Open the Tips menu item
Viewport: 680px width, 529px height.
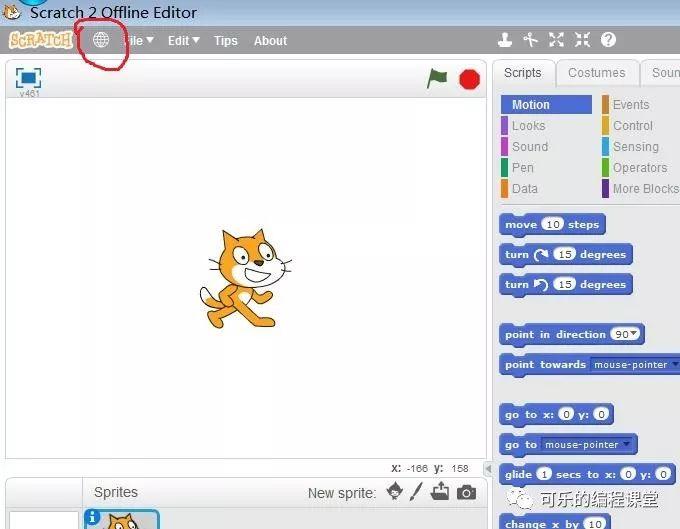pyautogui.click(x=226, y=40)
